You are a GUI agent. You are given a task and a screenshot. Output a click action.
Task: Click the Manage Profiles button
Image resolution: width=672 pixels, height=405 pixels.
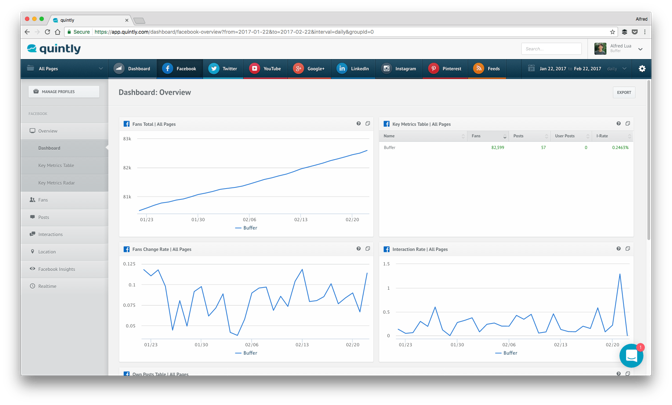pyautogui.click(x=64, y=91)
